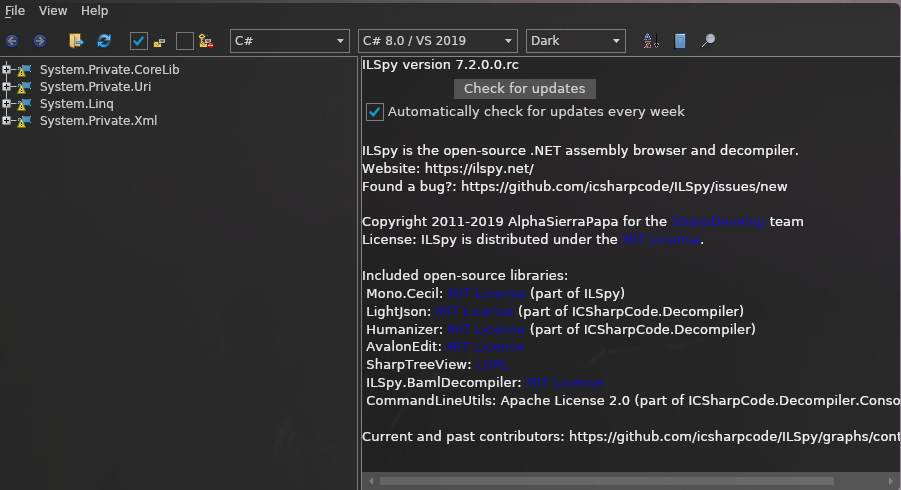Disable automatic weekly update checking
901x490 pixels.
(375, 112)
